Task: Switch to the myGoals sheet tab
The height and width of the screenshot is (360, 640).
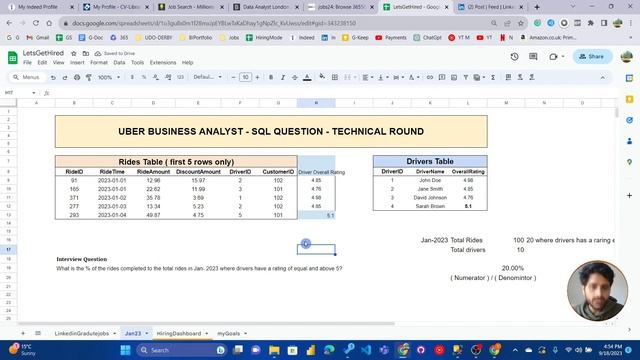Action: pyautogui.click(x=229, y=333)
